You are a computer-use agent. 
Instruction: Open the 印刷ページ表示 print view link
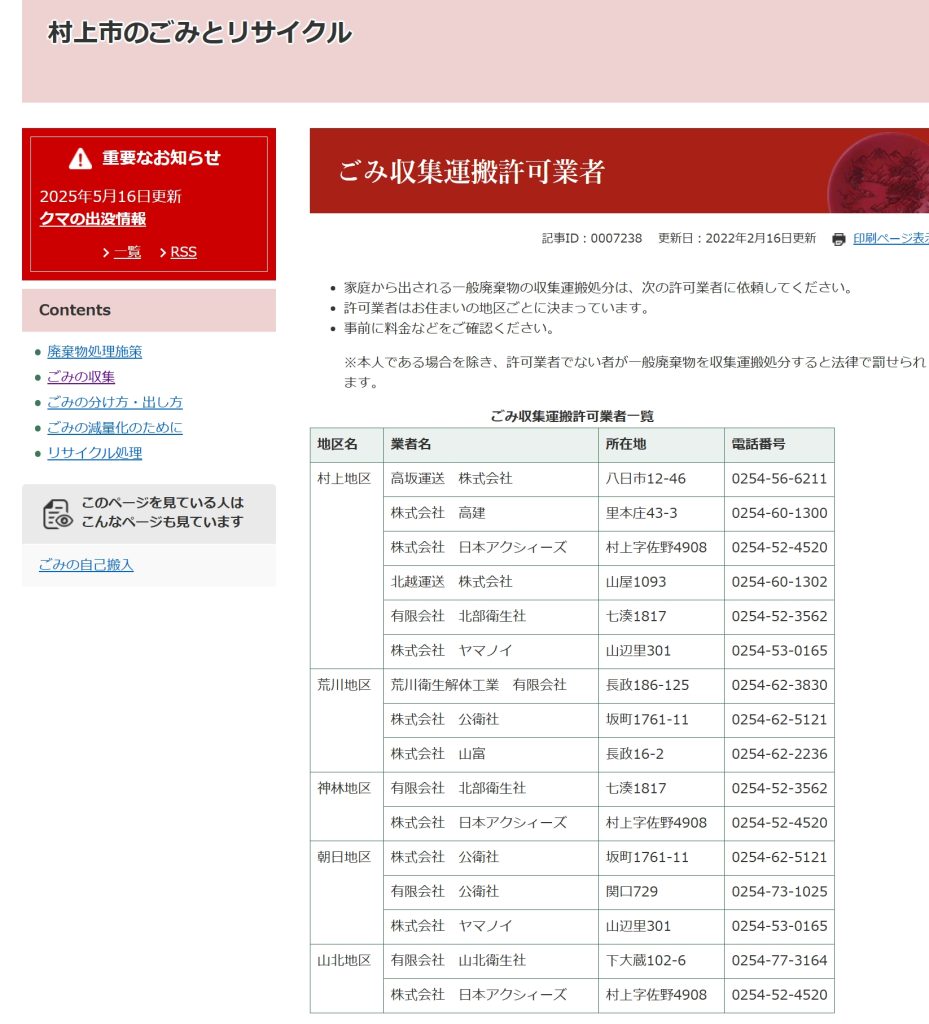pos(890,239)
